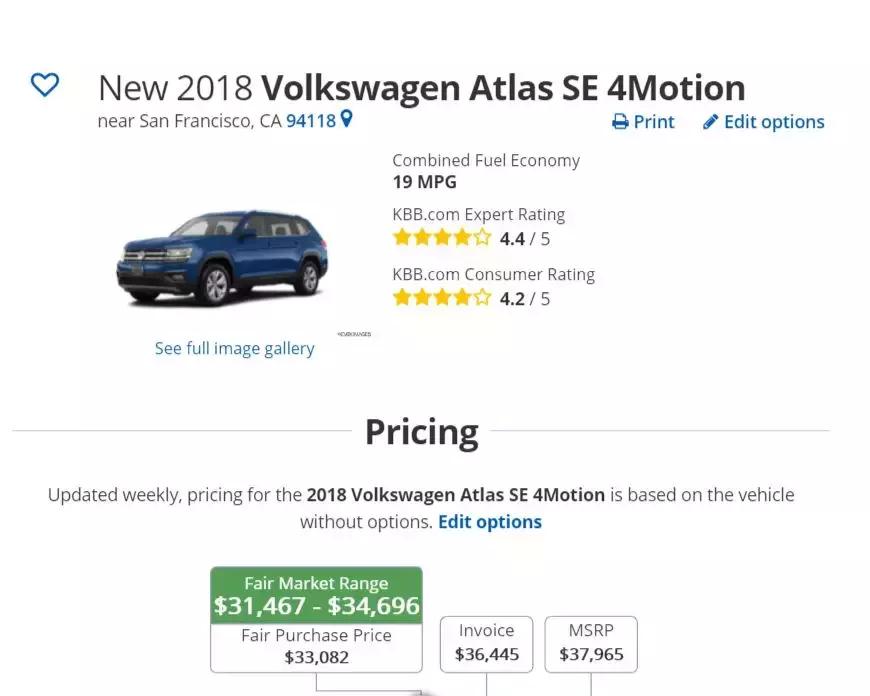Select the Invoice $36,445 box
Image resolution: width=870 pixels, height=696 pixels.
click(x=487, y=643)
